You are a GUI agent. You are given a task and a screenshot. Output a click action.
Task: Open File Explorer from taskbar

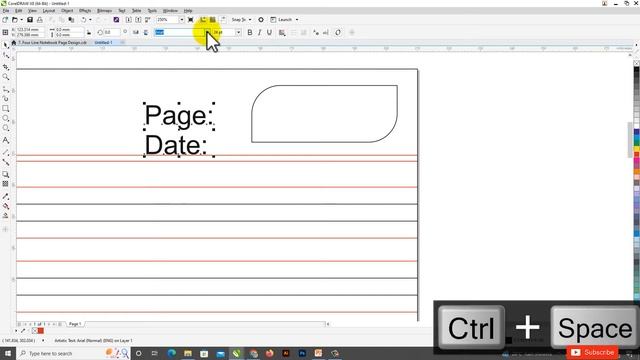pos(188,353)
